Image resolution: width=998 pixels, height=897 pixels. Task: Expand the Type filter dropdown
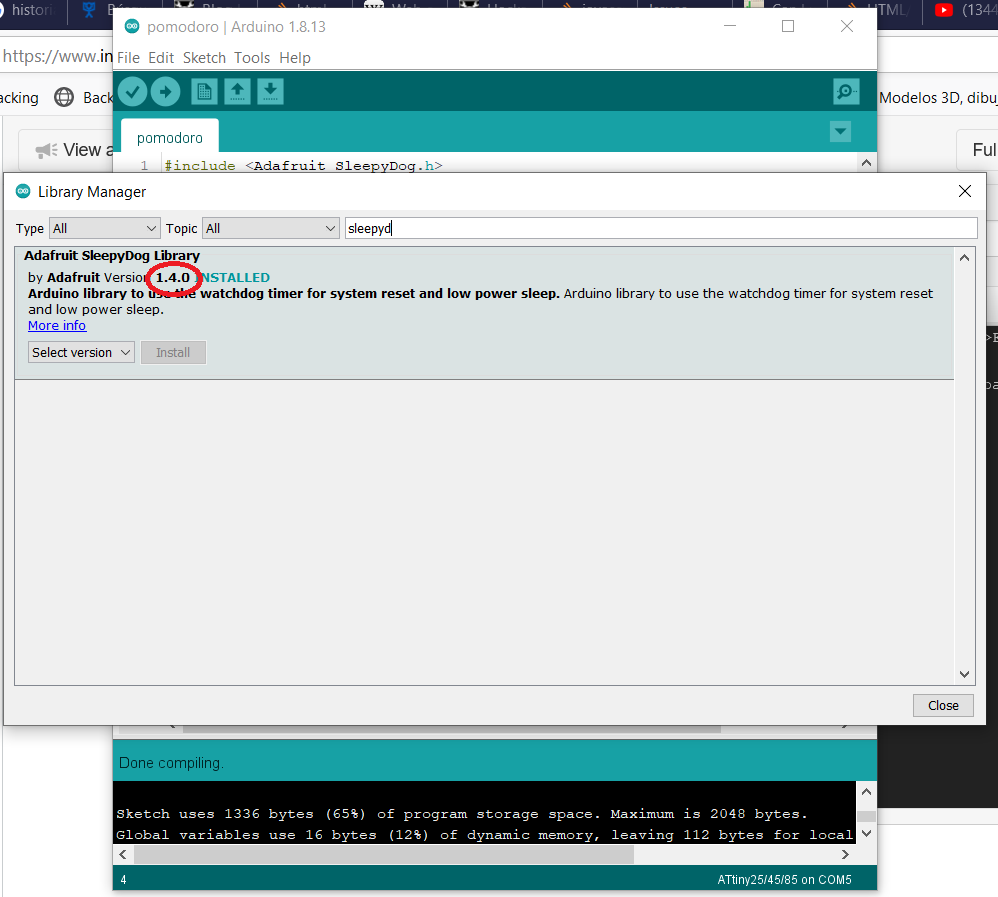[x=104, y=229]
